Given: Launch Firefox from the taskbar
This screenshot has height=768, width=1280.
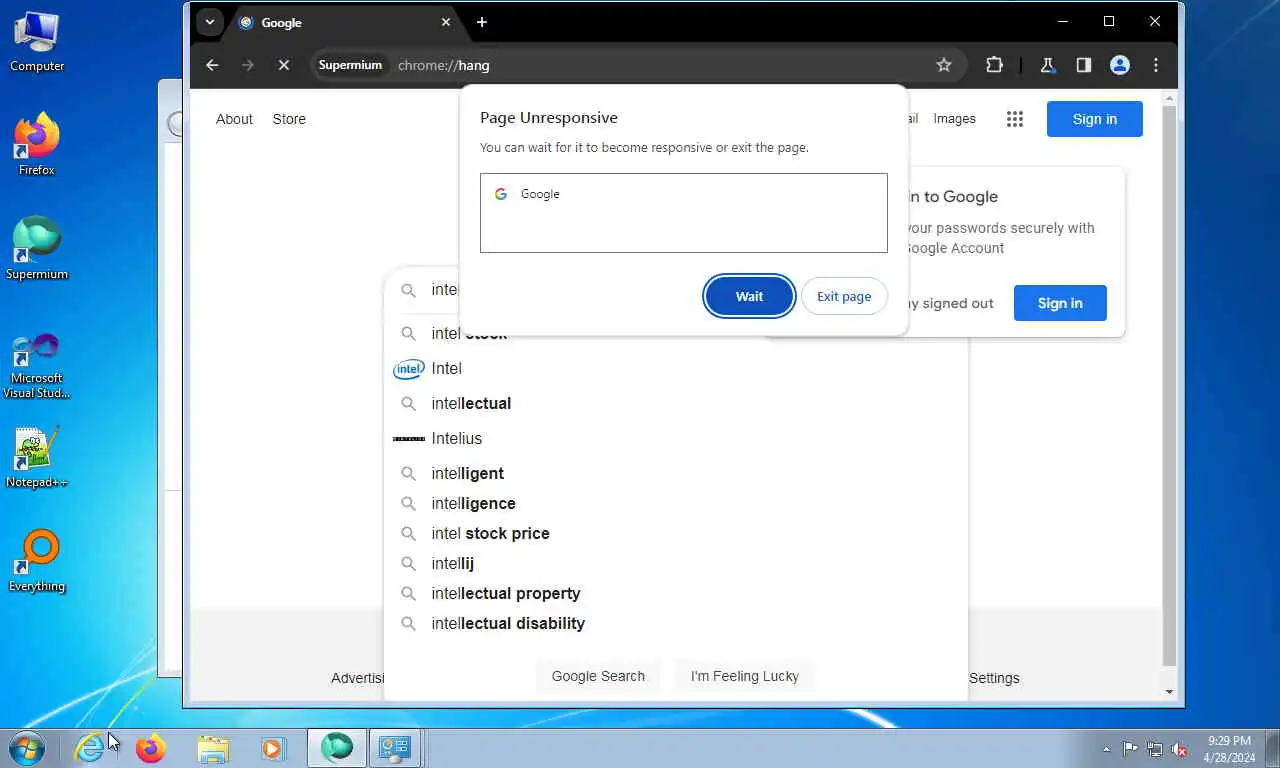Looking at the screenshot, I should pos(151,748).
